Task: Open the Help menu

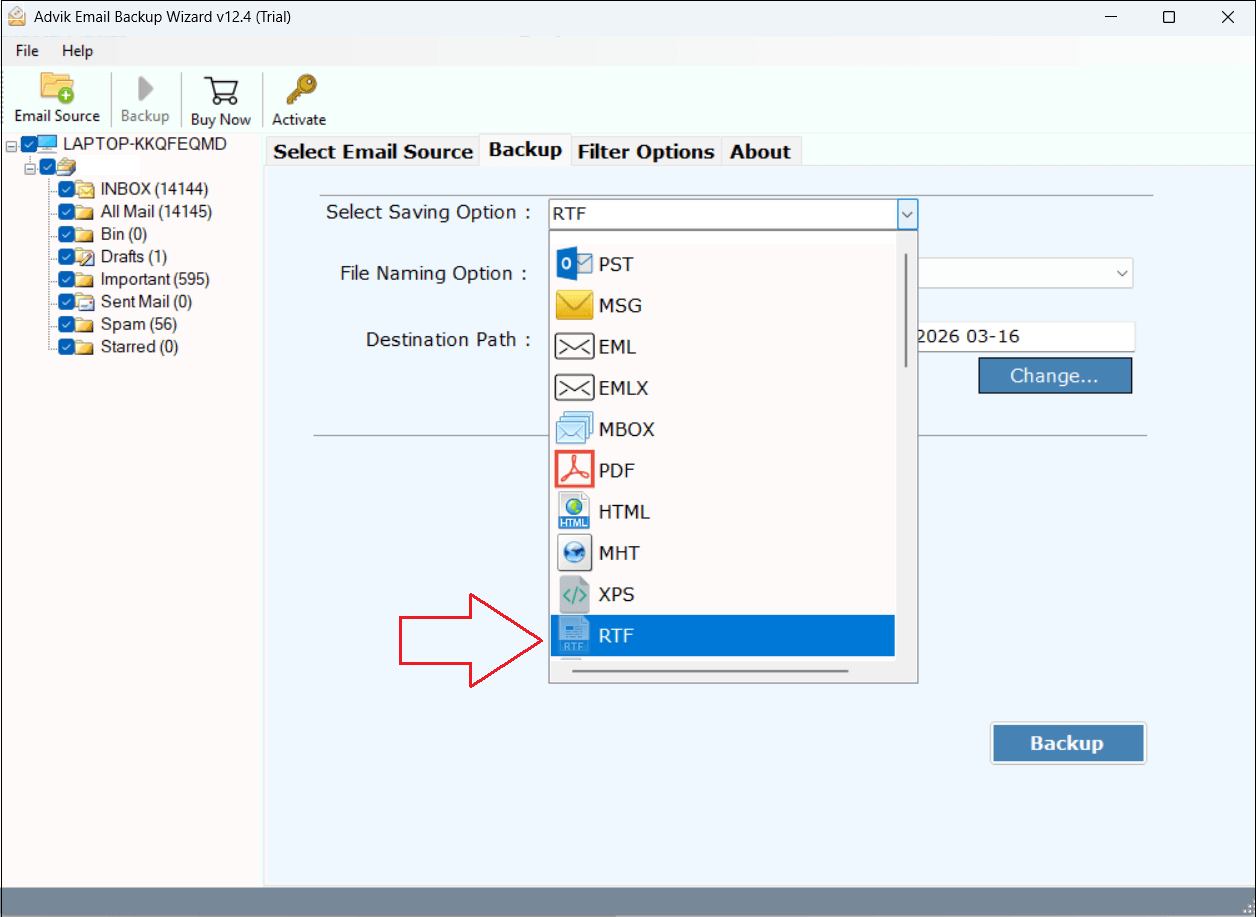Action: tap(77, 51)
